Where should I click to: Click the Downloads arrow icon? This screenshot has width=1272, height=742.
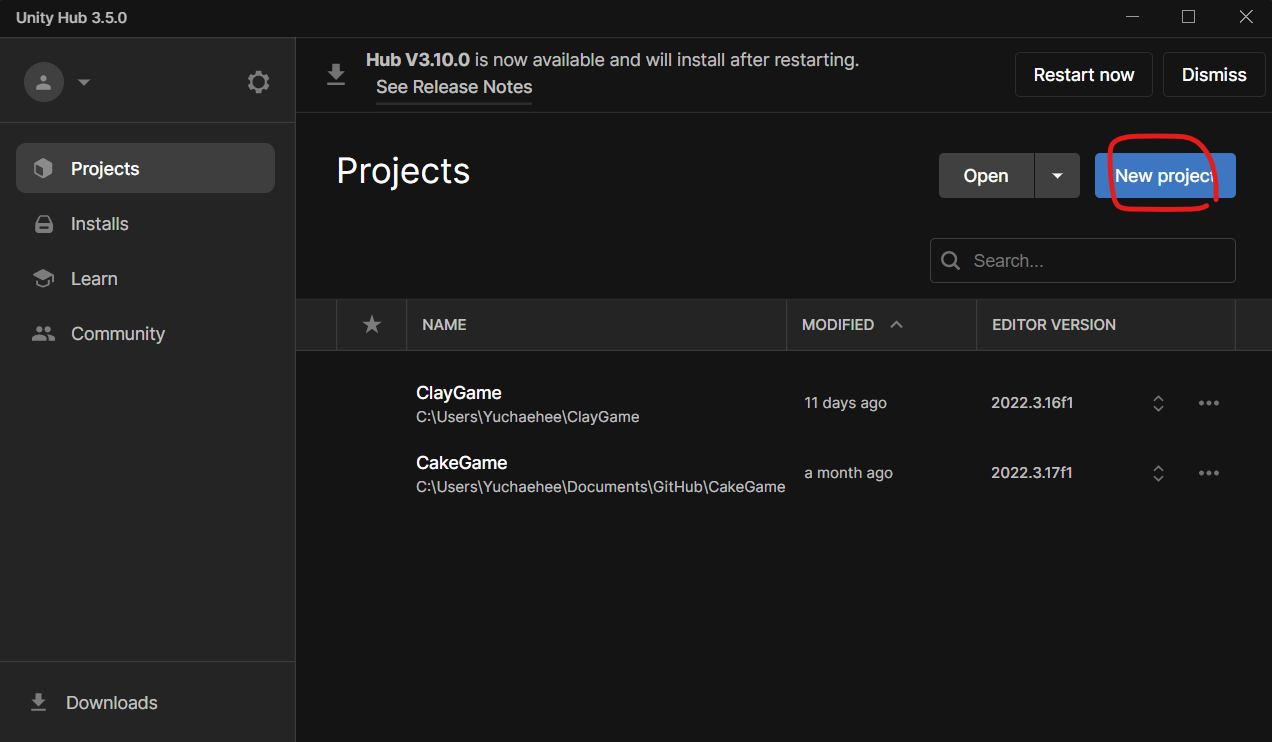click(39, 702)
